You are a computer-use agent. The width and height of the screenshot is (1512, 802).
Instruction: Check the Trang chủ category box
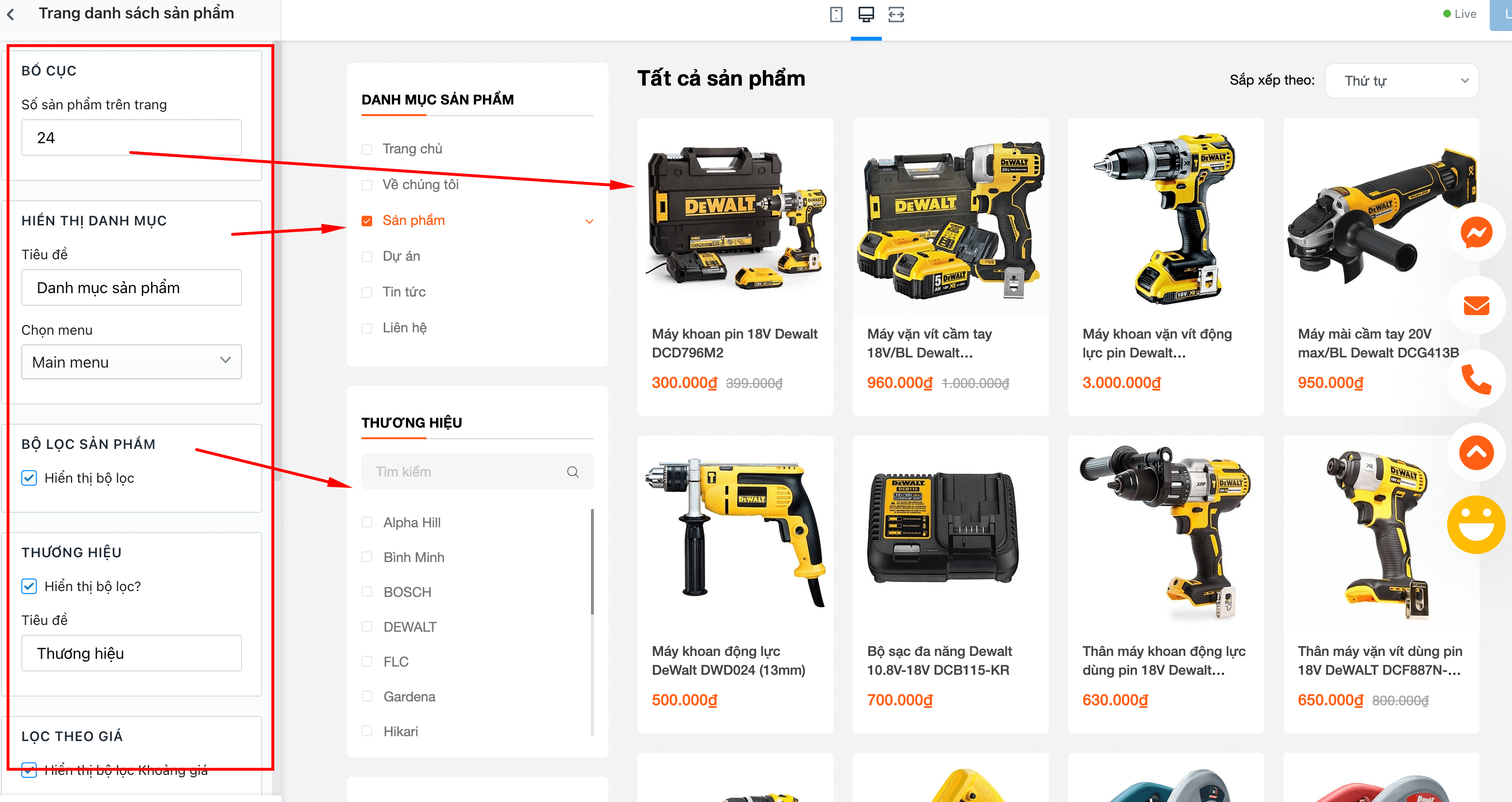pos(367,149)
